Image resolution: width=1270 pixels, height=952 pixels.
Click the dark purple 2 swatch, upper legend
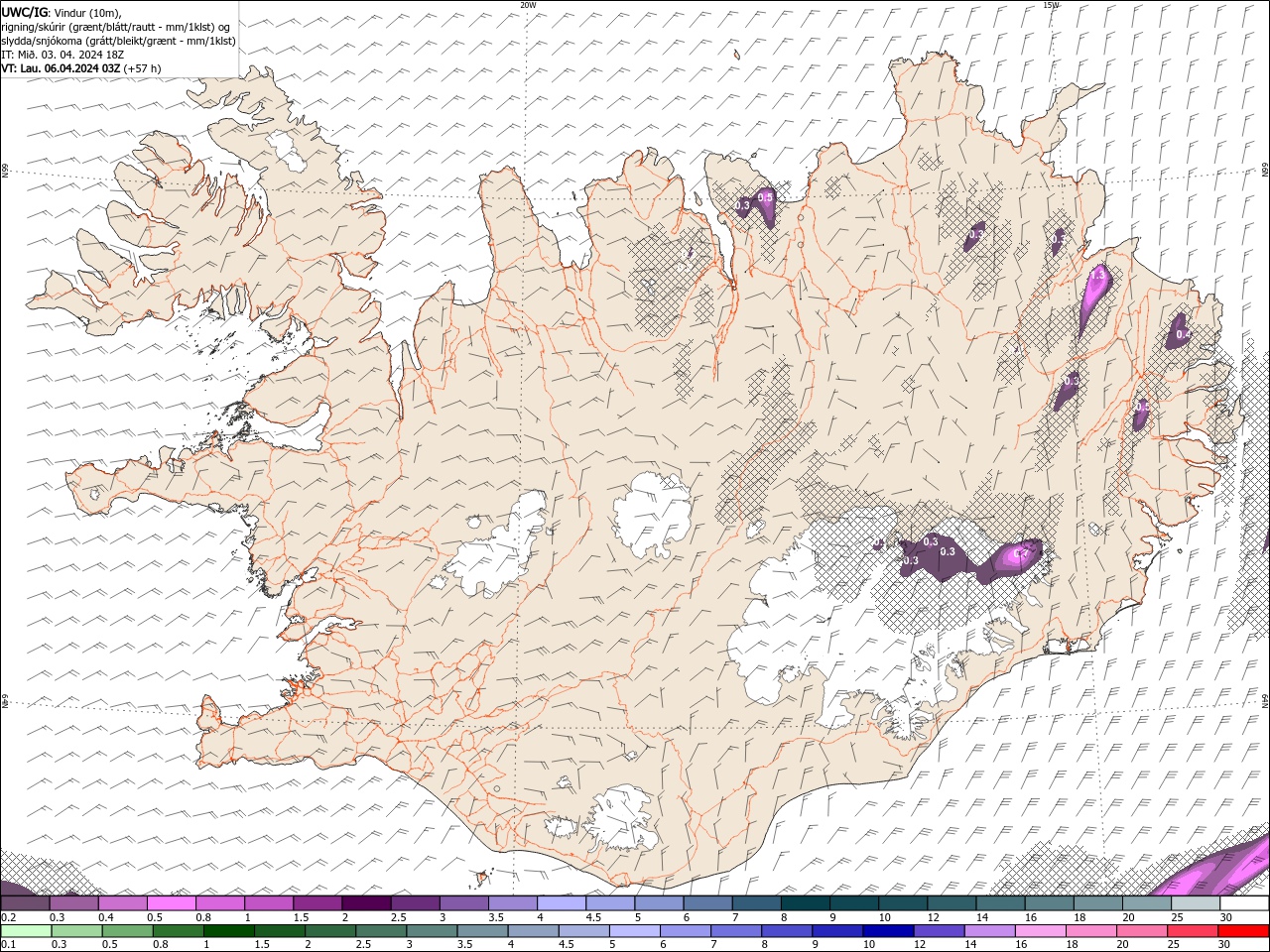click(366, 903)
